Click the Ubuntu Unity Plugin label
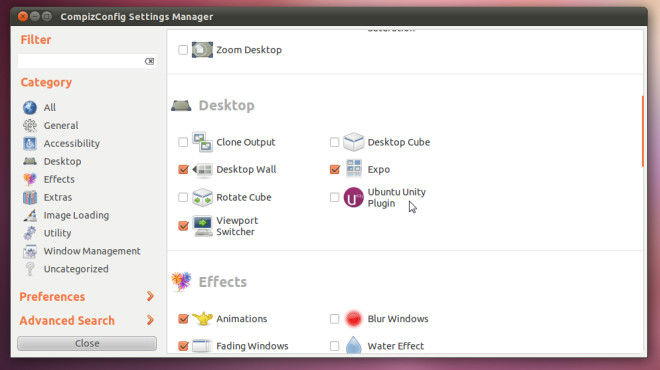 click(397, 197)
